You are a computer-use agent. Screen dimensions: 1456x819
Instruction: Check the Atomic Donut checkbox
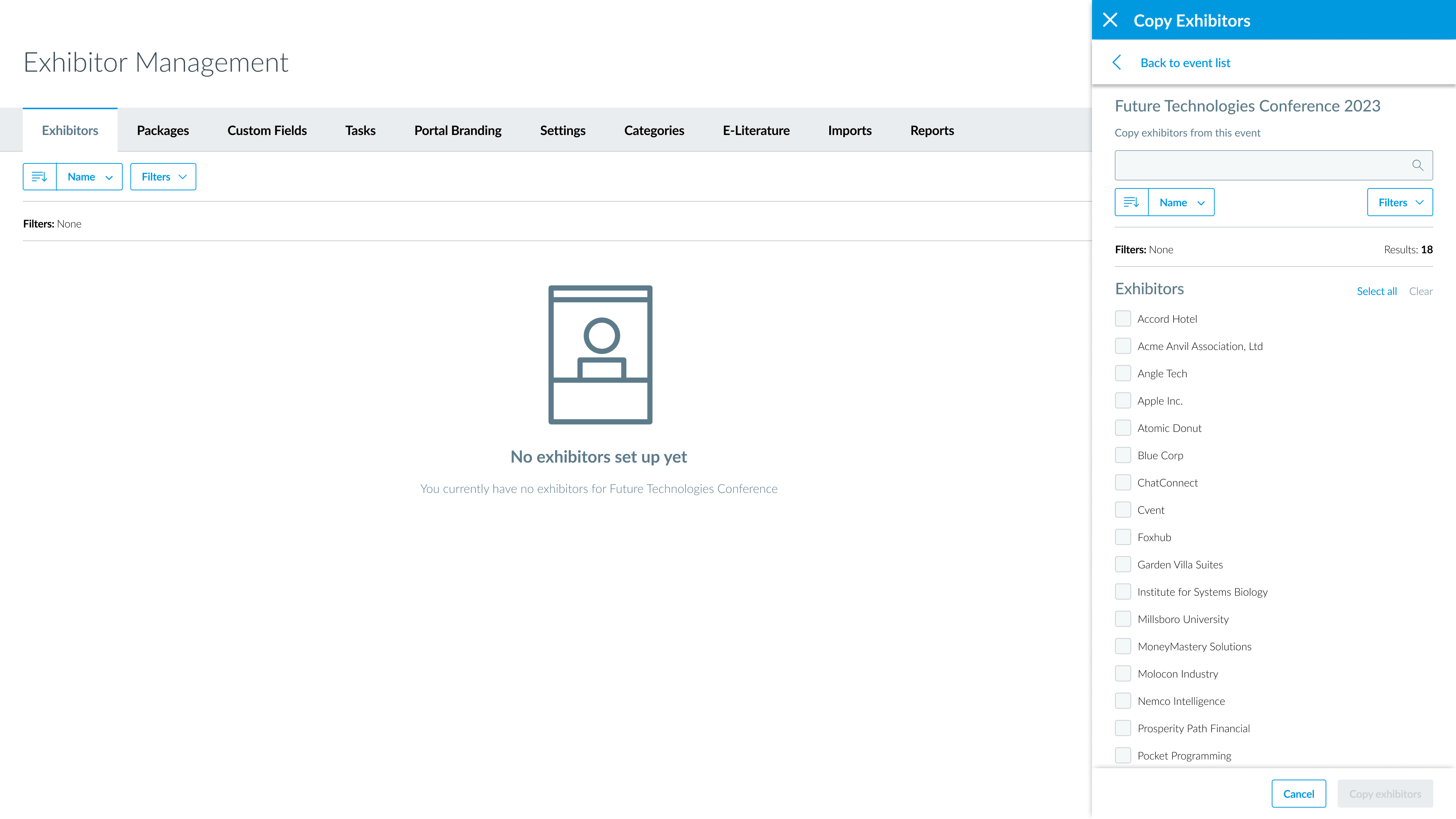coord(1123,428)
